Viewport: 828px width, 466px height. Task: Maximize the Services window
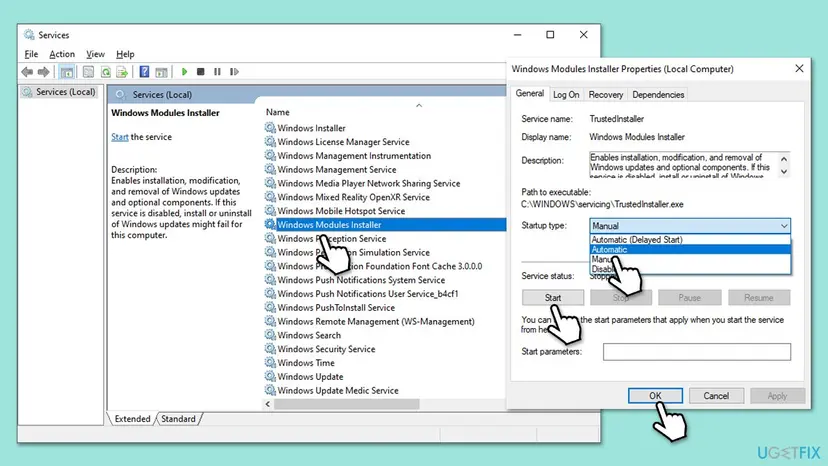(550, 34)
